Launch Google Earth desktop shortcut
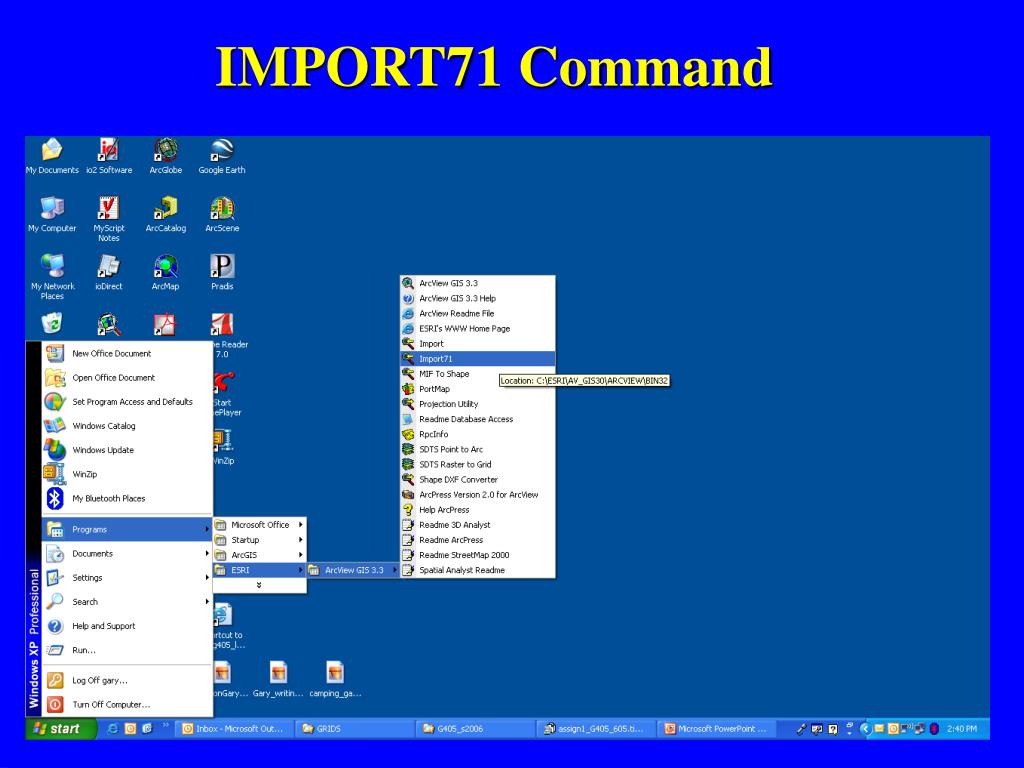 coord(222,156)
